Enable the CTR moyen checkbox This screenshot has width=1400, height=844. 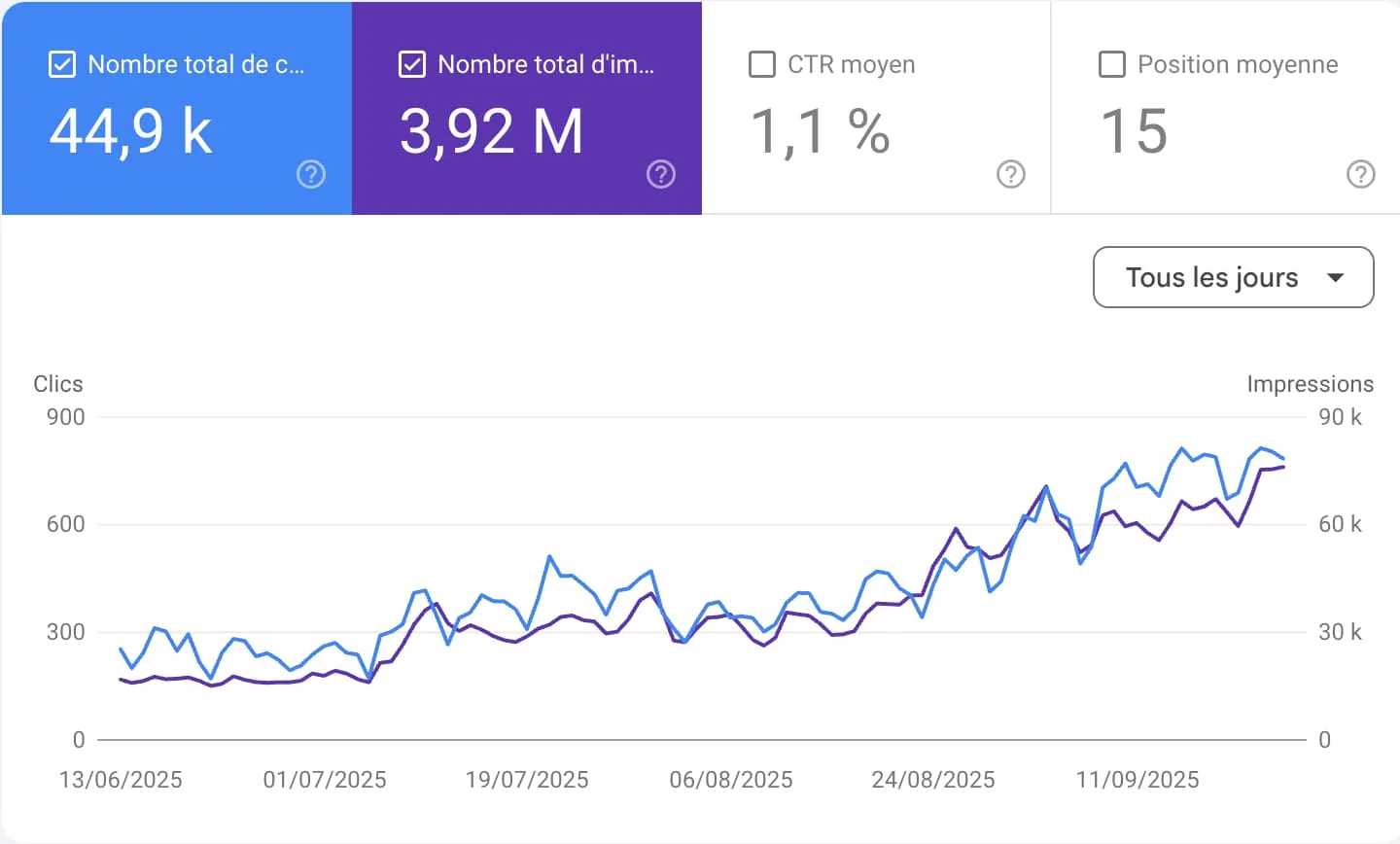click(x=762, y=64)
